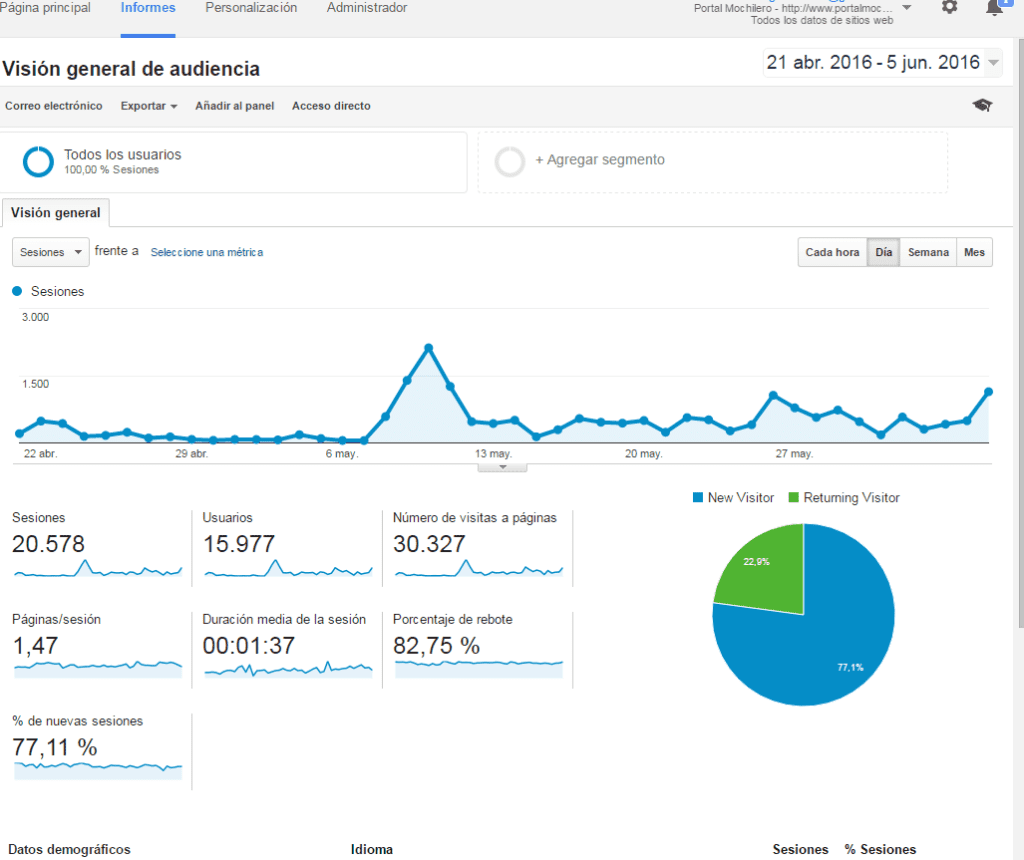Open the Sesiones metric dropdown
Viewport: 1024px width, 860px height.
tap(50, 253)
